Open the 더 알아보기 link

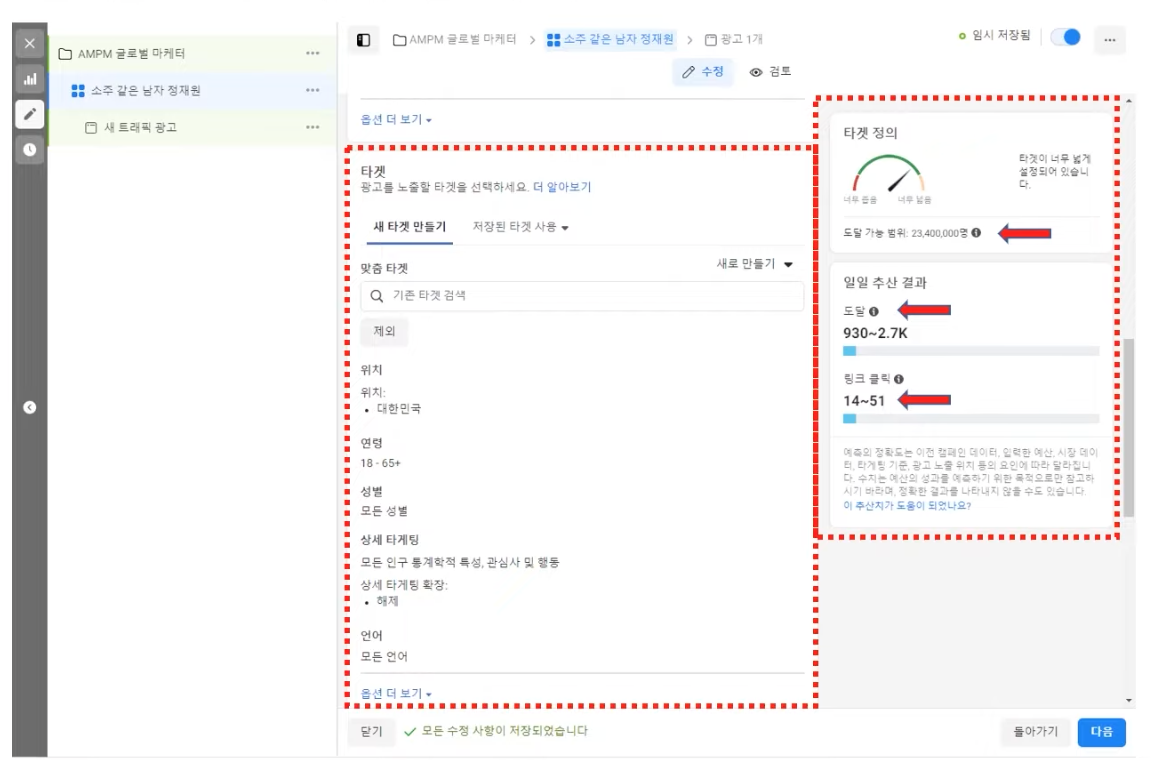(561, 187)
